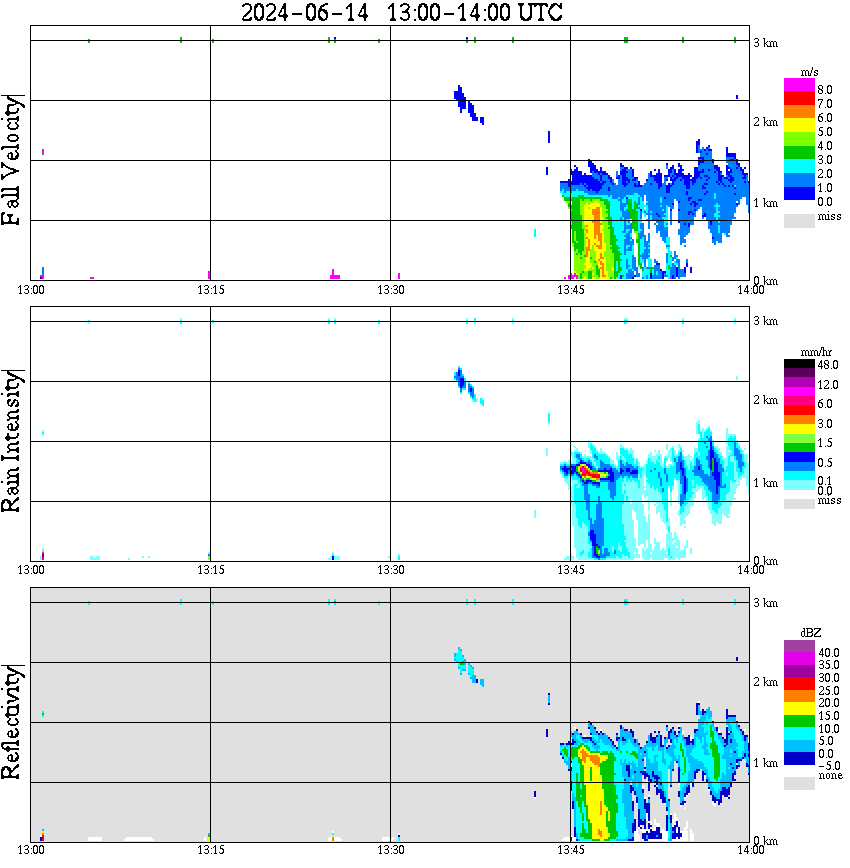
Task: Select the Fall Velocity axis label
Action: click(x=12, y=160)
